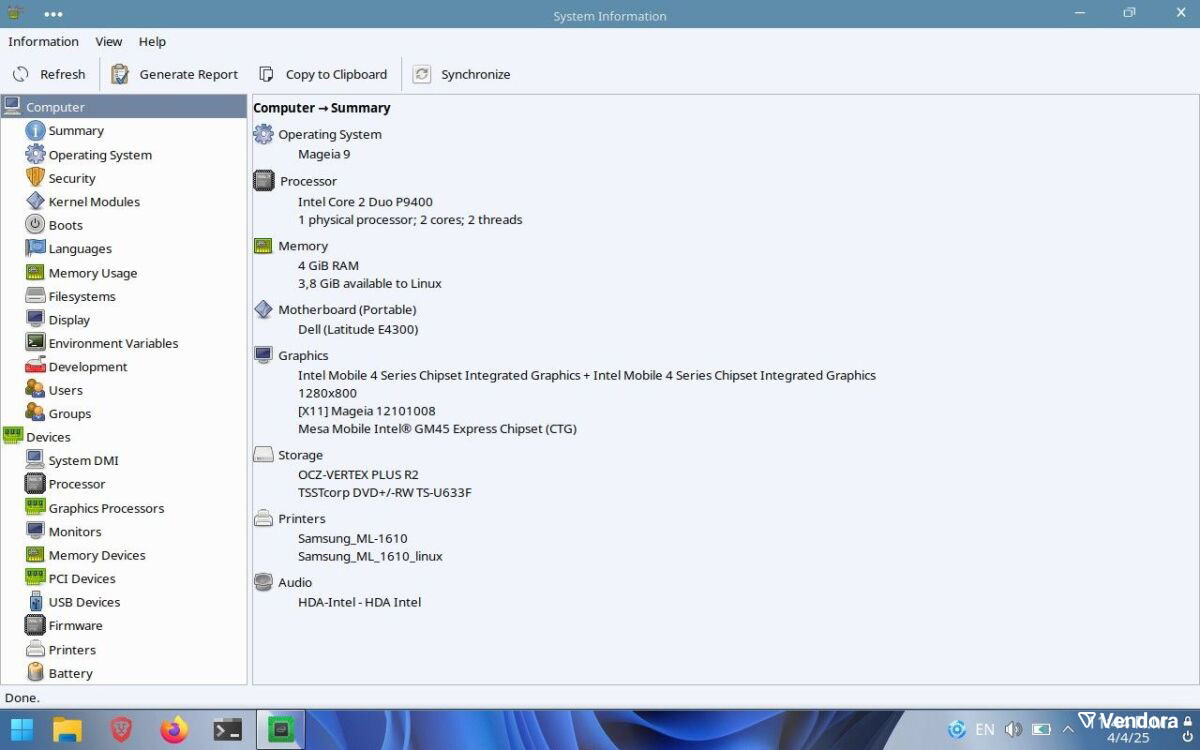Open the file manager from the taskbar
Viewport: 1200px width, 750px height.
tap(67, 730)
